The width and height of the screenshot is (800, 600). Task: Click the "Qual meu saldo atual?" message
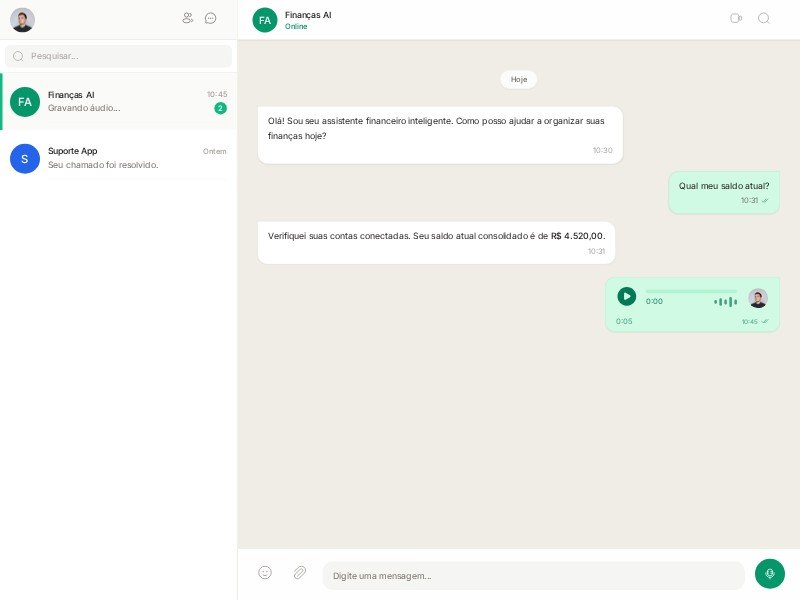coord(723,186)
